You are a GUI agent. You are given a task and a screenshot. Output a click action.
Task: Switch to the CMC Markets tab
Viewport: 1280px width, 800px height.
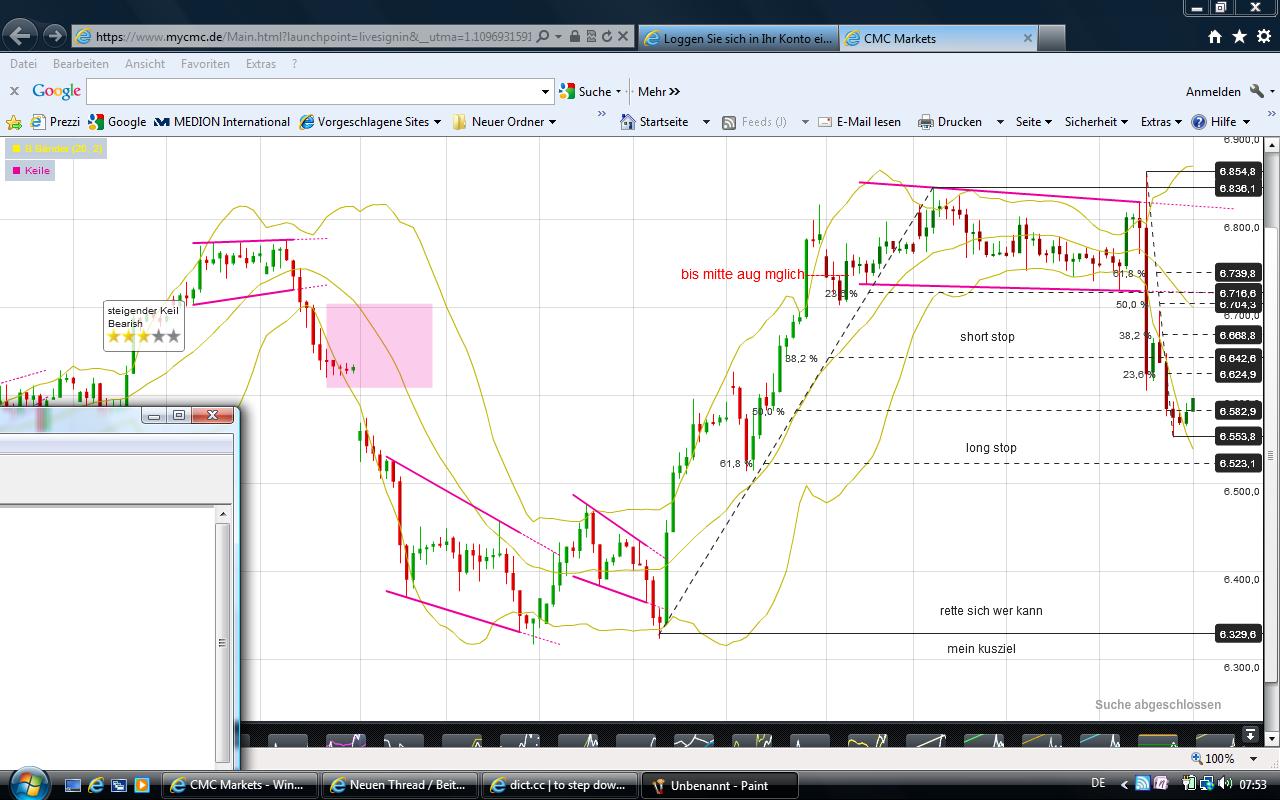click(940, 38)
